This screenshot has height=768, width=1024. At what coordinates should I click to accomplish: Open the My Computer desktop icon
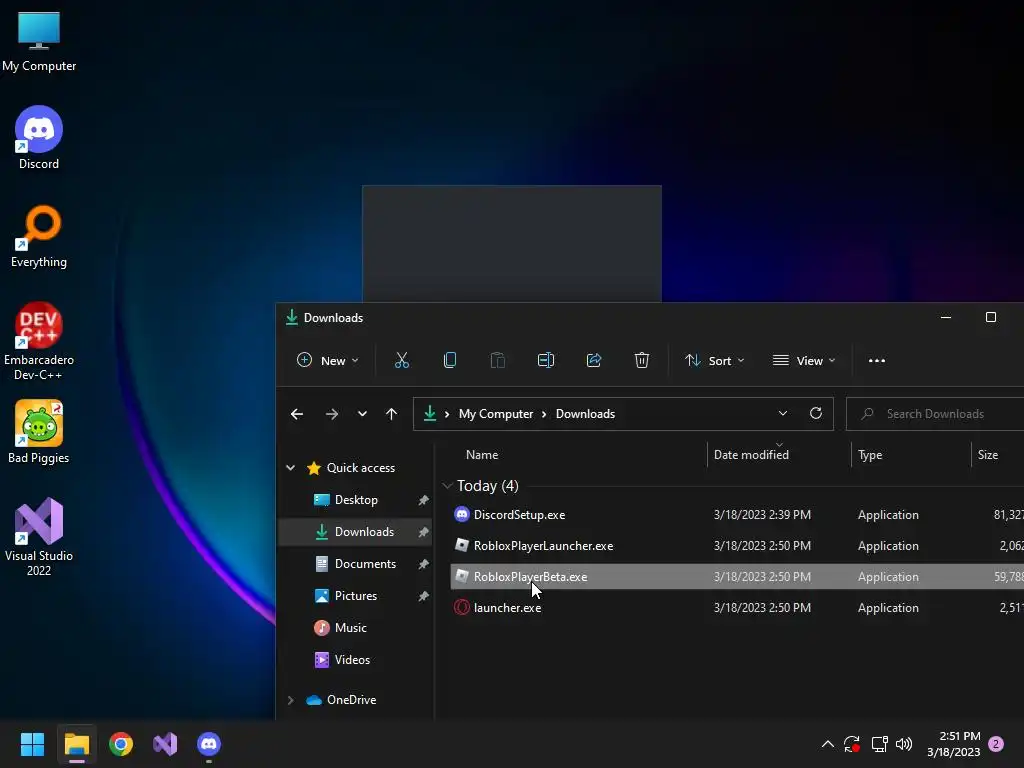pyautogui.click(x=39, y=40)
